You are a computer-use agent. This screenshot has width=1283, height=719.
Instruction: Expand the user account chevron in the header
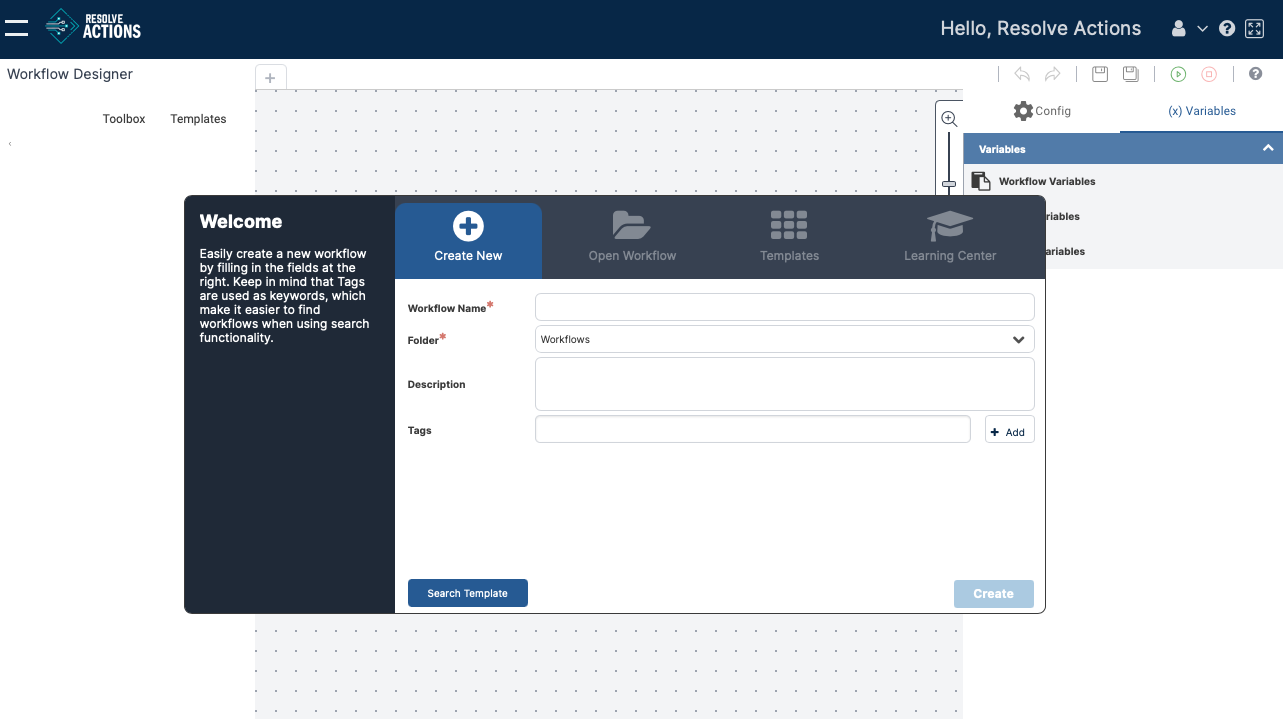1202,28
